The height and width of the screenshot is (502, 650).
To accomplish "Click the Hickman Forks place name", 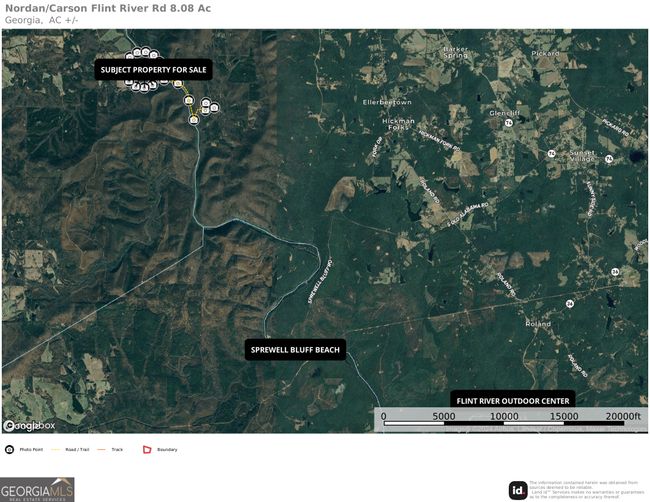I will coord(398,125).
